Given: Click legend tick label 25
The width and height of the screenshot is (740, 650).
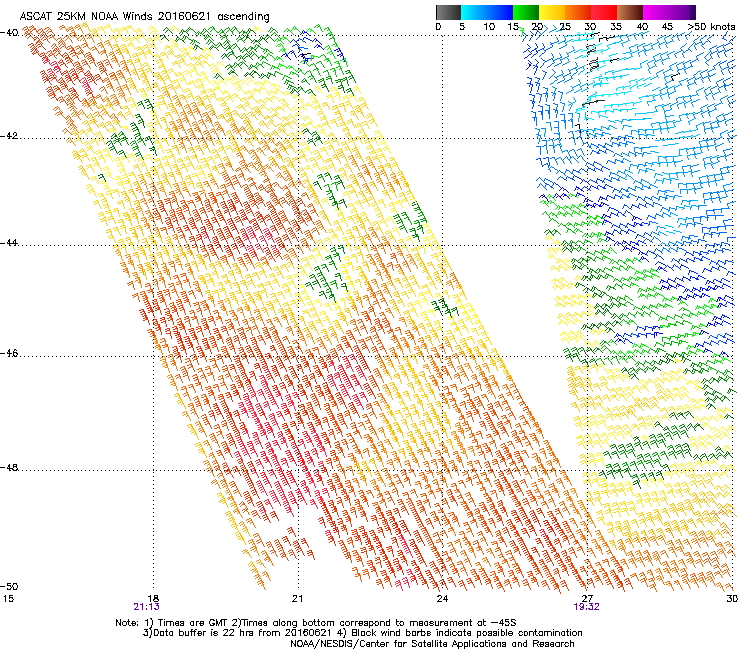Looking at the screenshot, I should tap(565, 27).
